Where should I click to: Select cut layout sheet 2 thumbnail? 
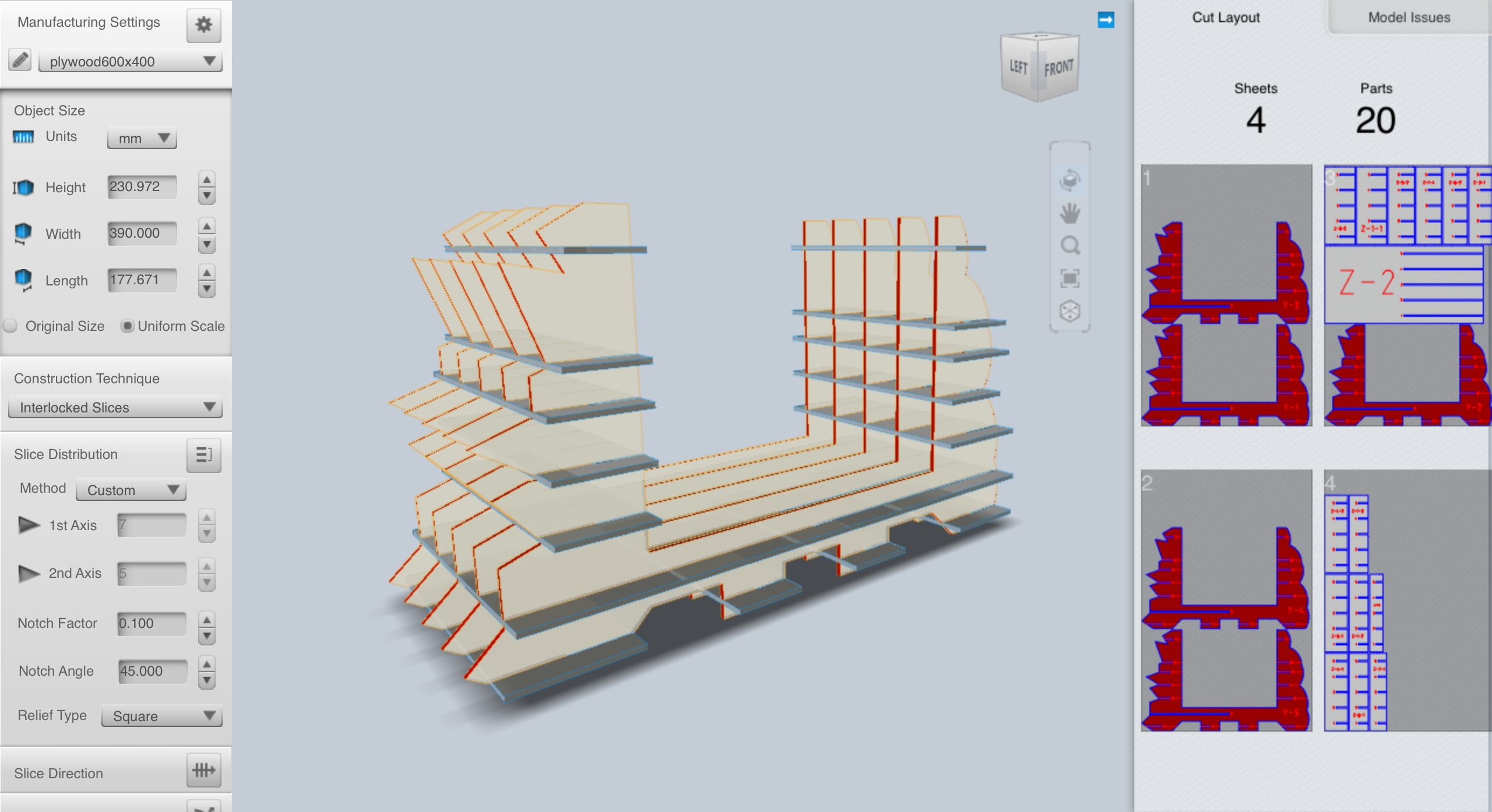tap(1227, 601)
